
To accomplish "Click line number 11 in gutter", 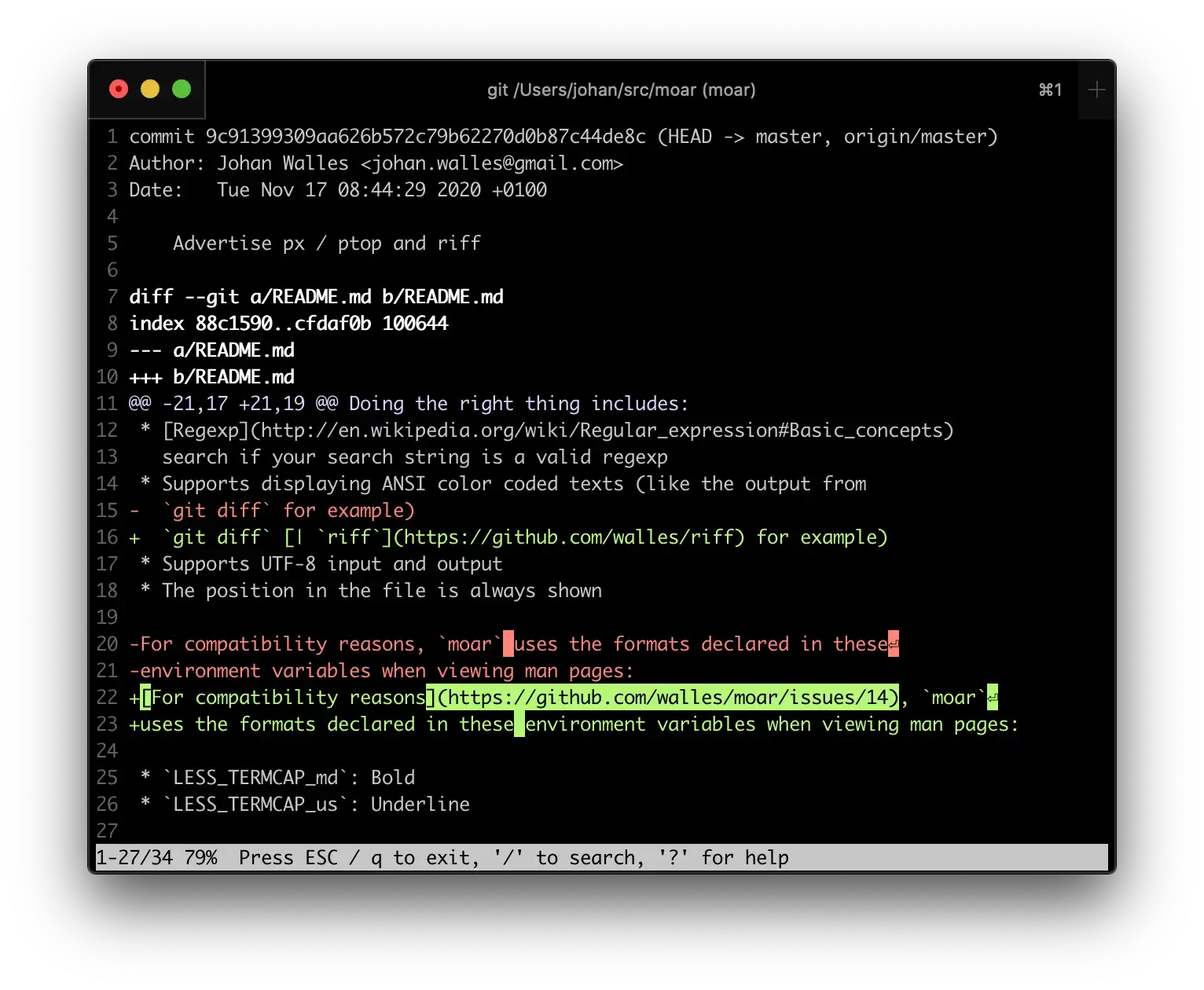I will 107,404.
